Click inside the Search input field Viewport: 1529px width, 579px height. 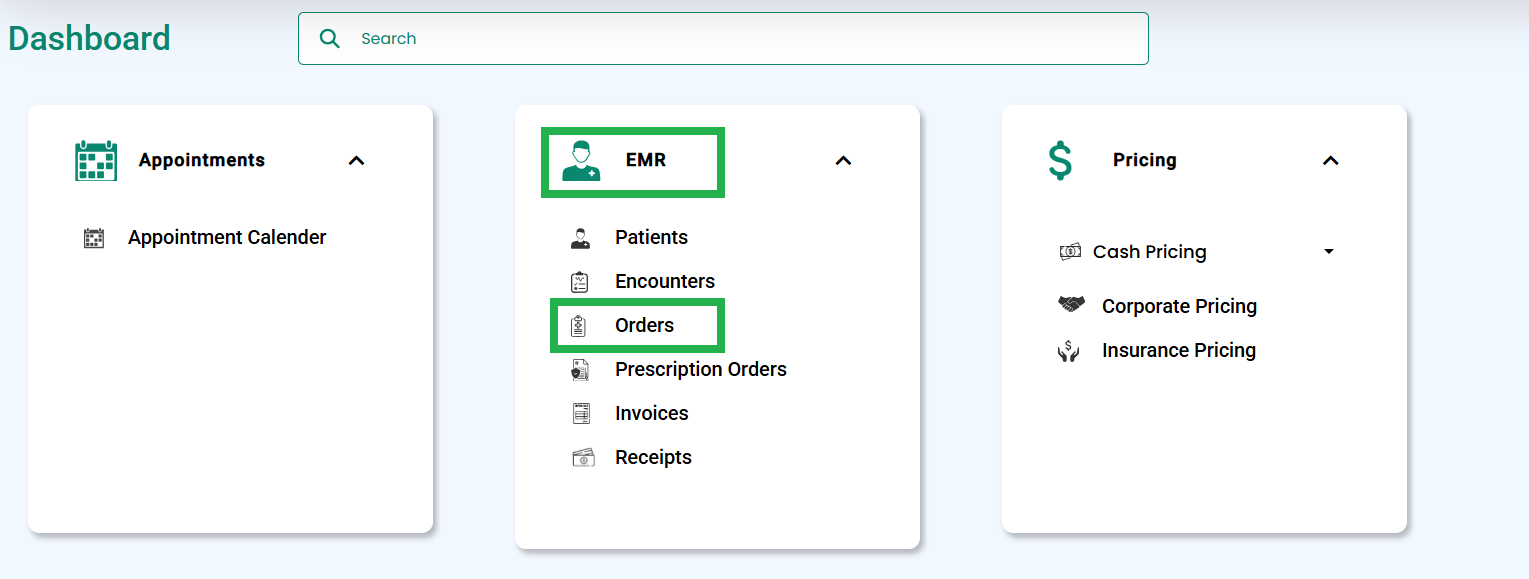[x=723, y=39]
